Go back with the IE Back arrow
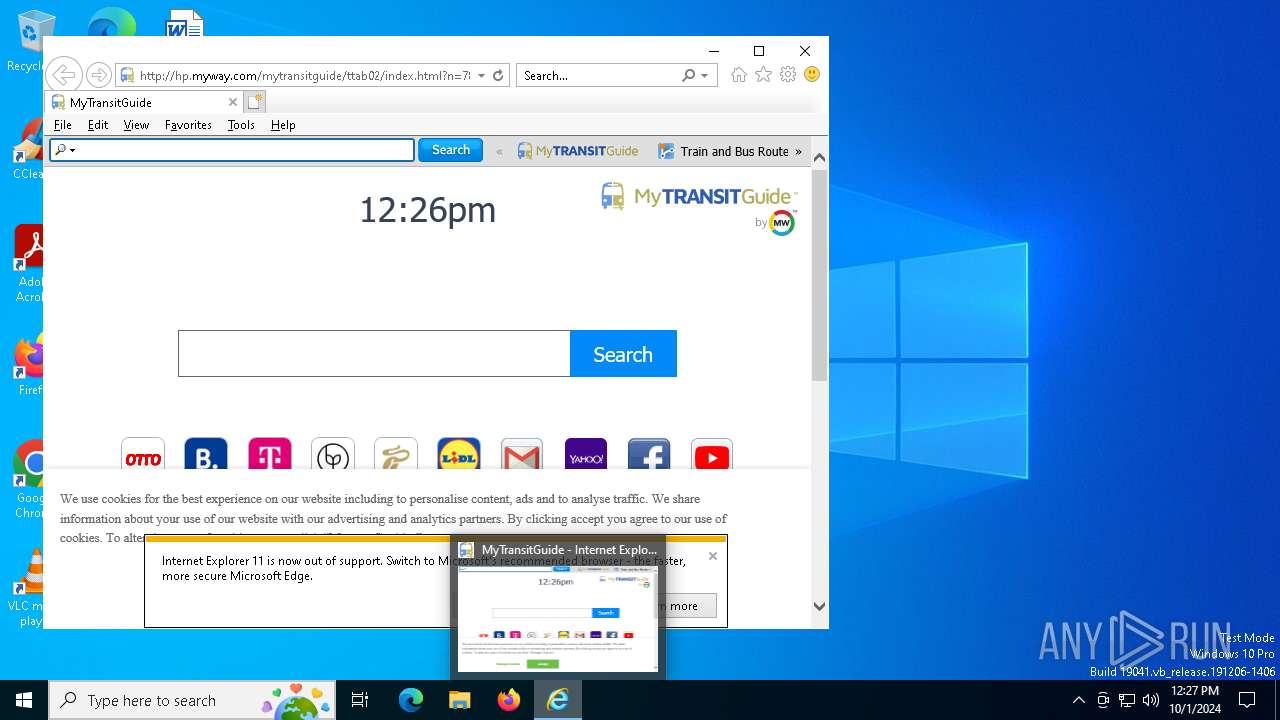Image resolution: width=1280 pixels, height=720 pixels. point(63,75)
